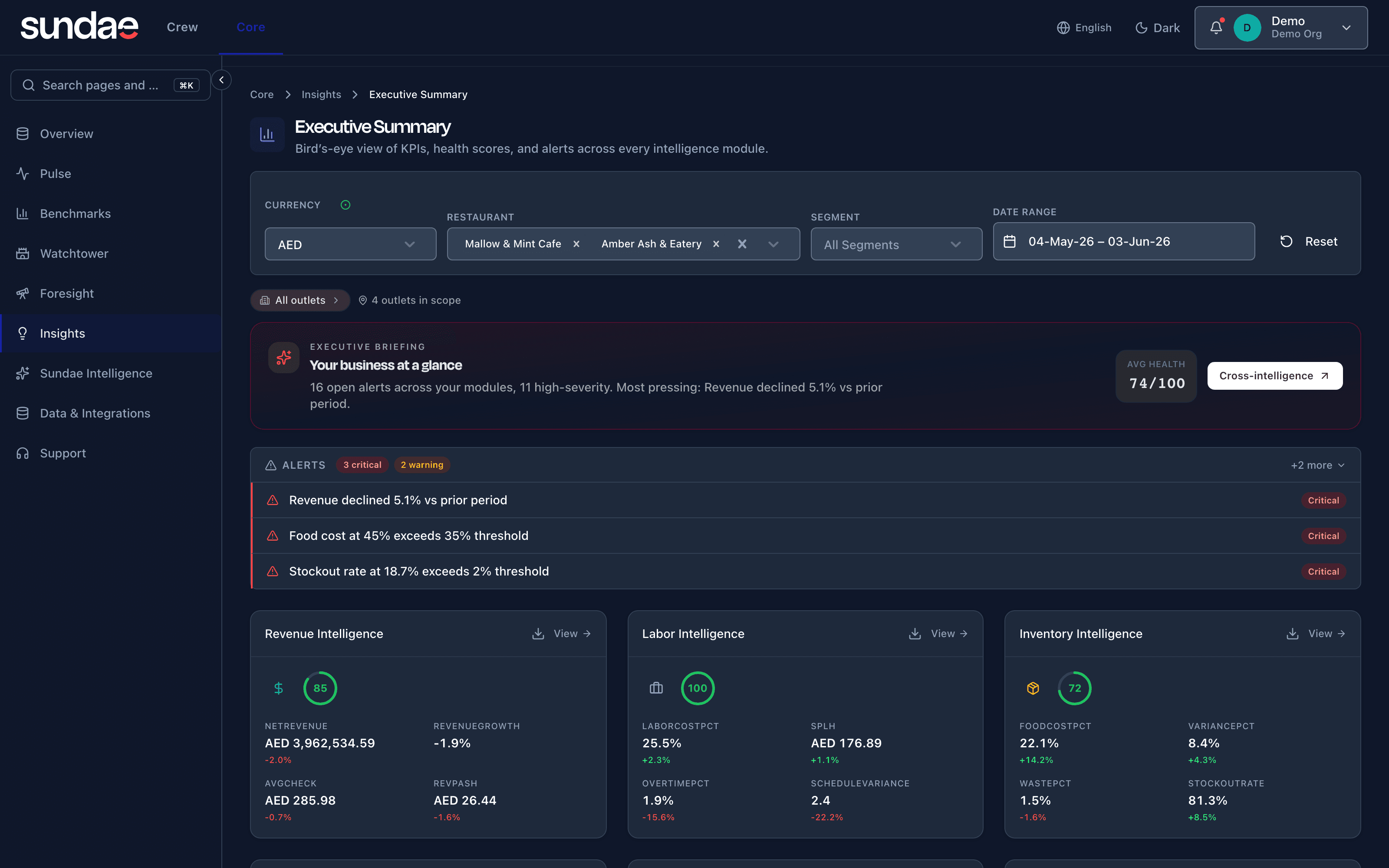This screenshot has height=868, width=1389.
Task: Open Watchtower in sidebar
Action: (111, 253)
